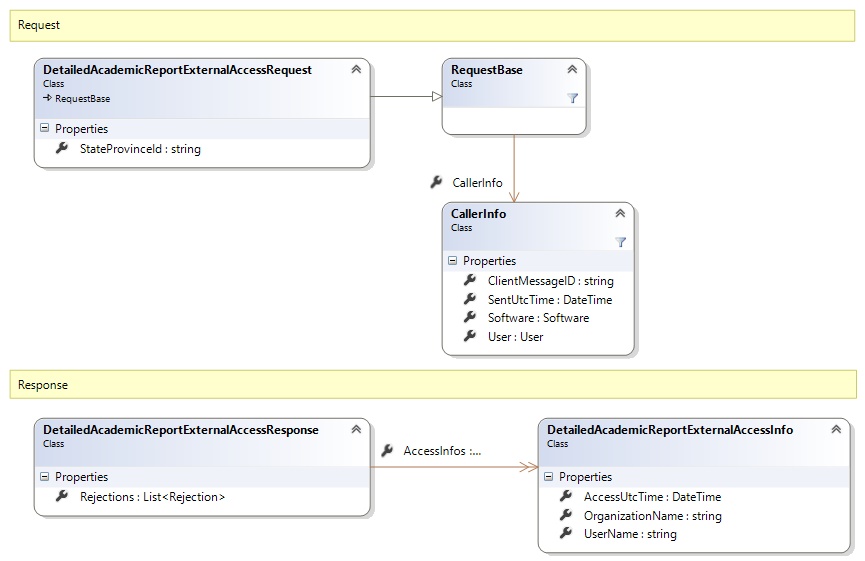The image size is (865, 561).
Task: Click wrench icon on AccessInfos association label
Action: [387, 451]
